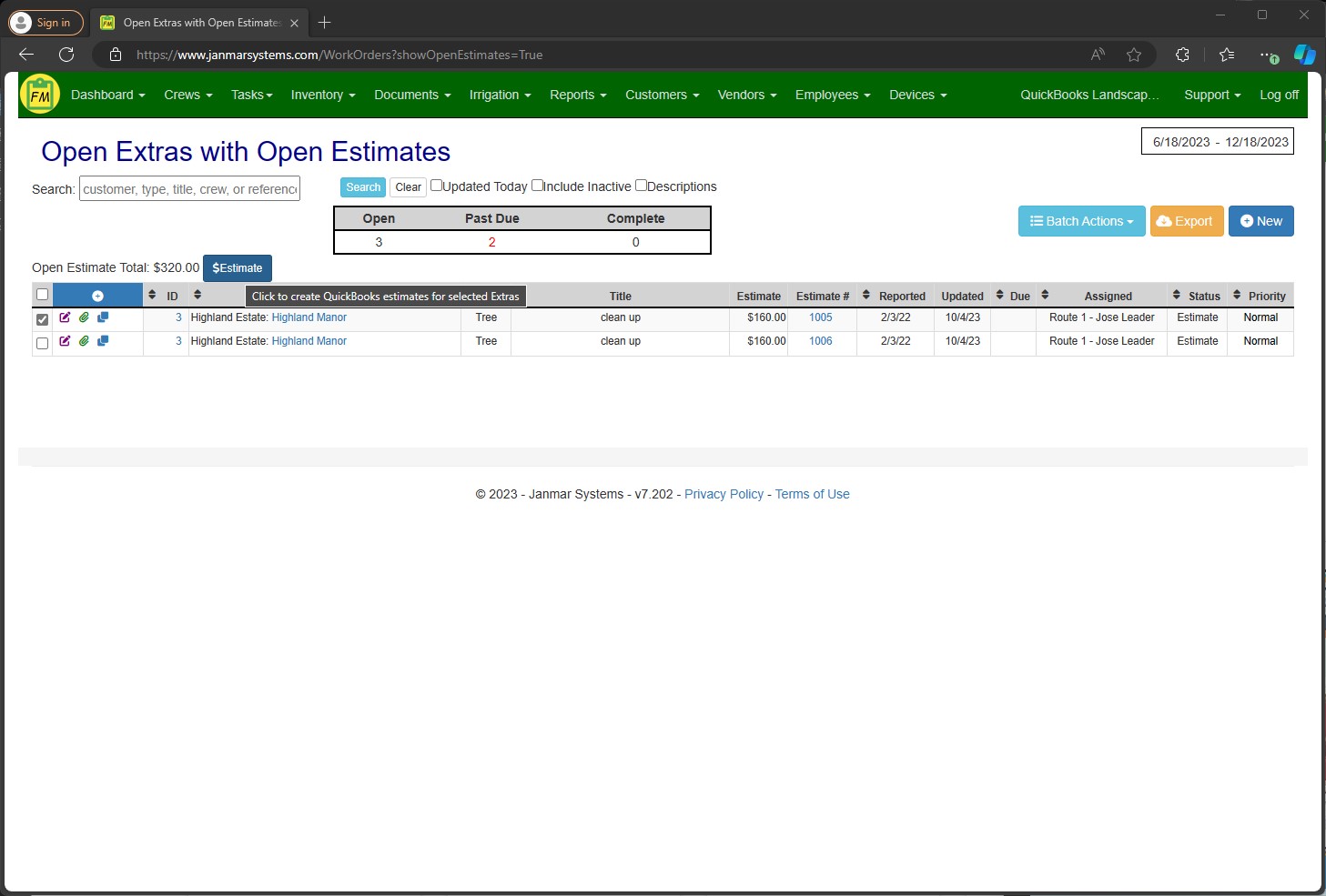Uncheck the row with estimate 1005
The width and height of the screenshot is (1326, 896).
pos(42,319)
